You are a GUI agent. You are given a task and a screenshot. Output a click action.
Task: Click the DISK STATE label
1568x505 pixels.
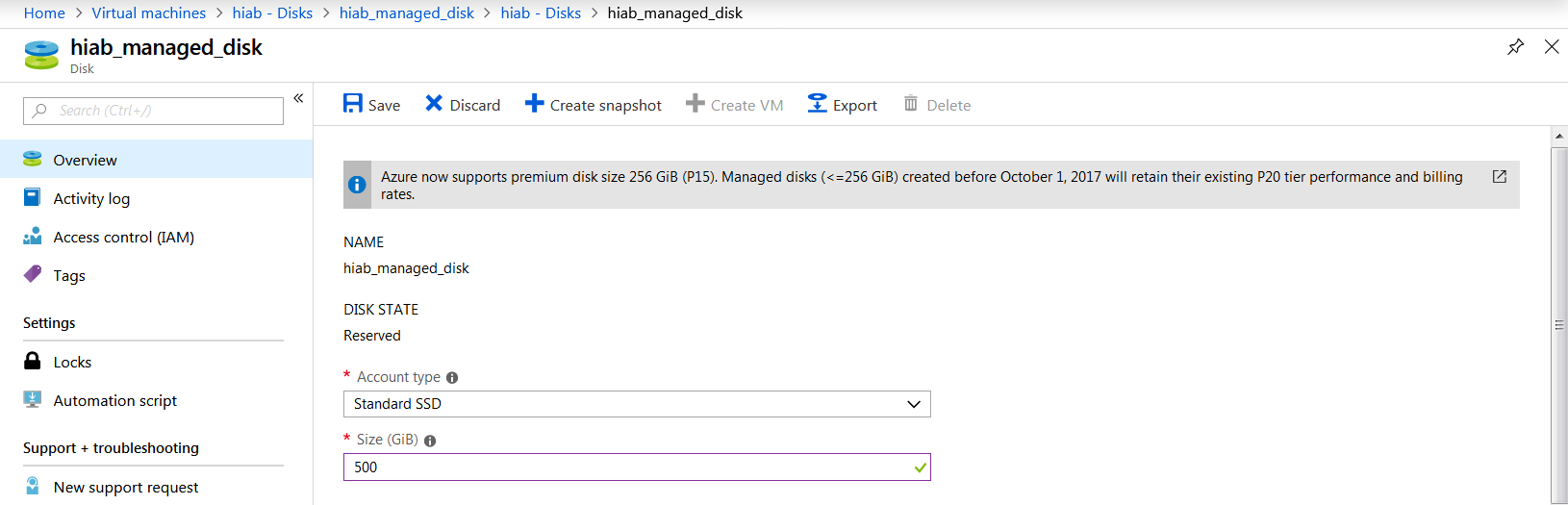tap(381, 310)
